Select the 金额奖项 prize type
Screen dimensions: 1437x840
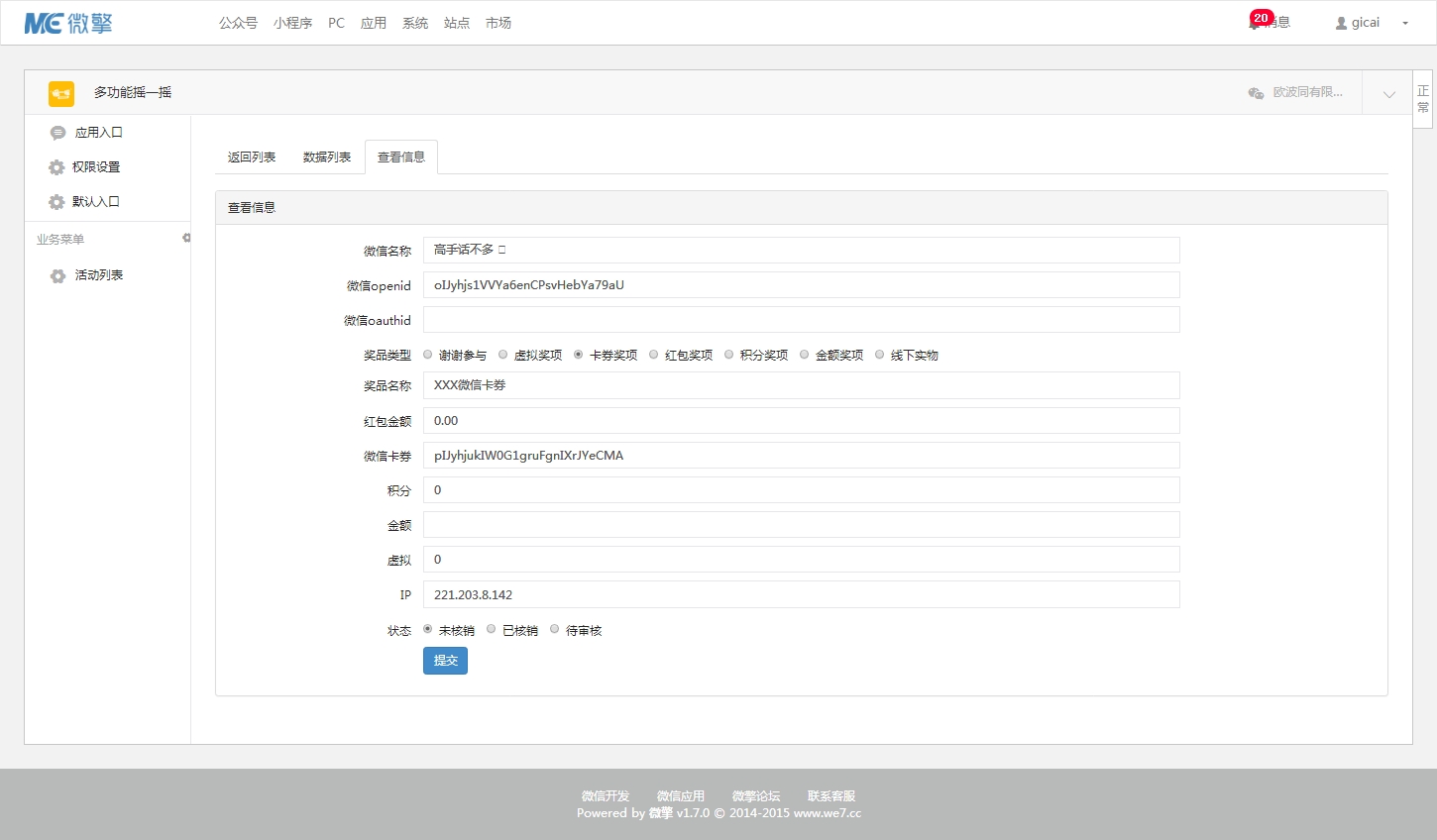pyautogui.click(x=805, y=355)
